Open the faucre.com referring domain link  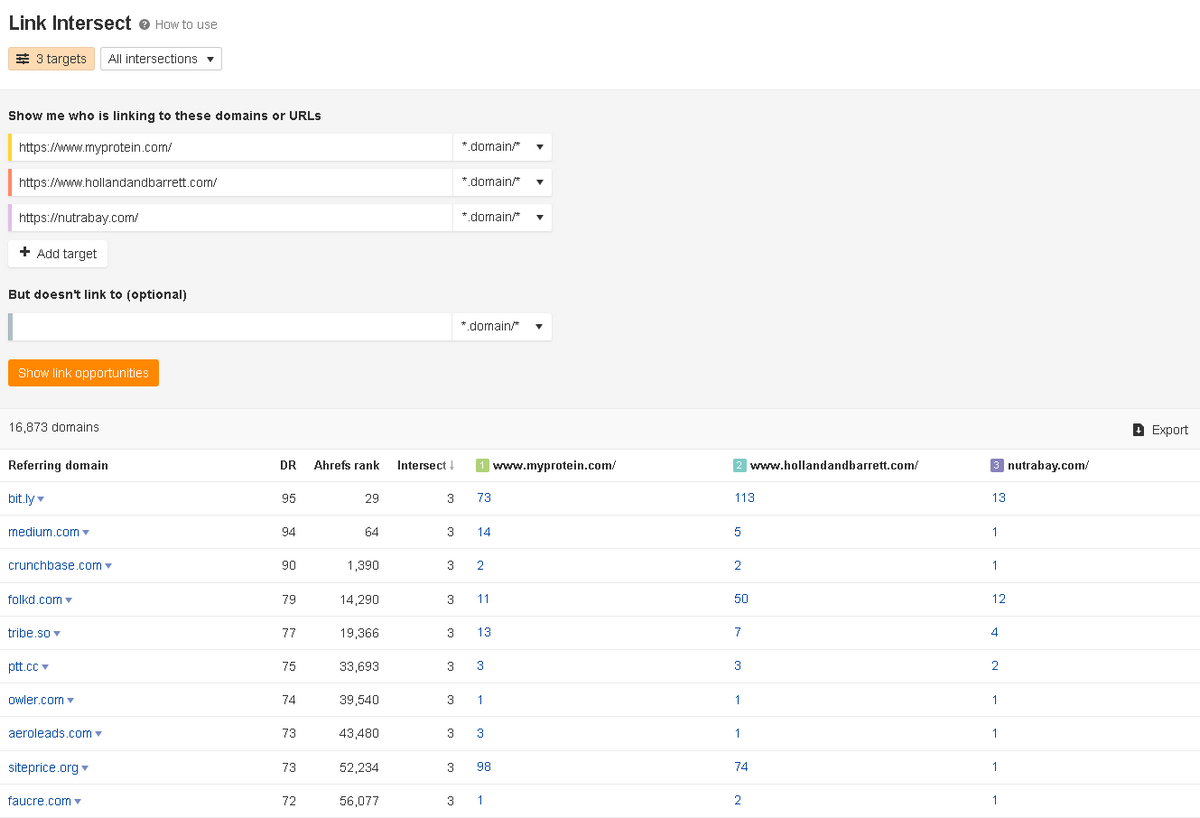[x=40, y=801]
